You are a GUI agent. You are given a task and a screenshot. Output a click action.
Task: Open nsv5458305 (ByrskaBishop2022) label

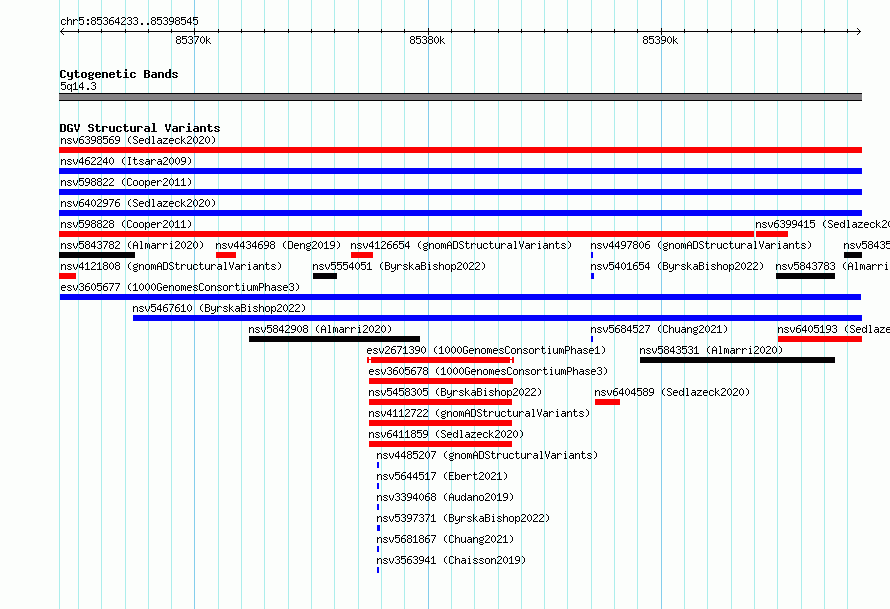tap(455, 392)
